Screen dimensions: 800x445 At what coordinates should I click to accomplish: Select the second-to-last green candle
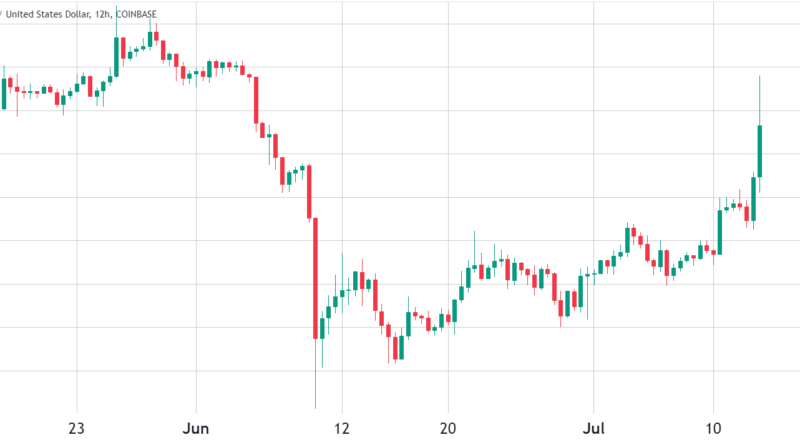(x=753, y=198)
